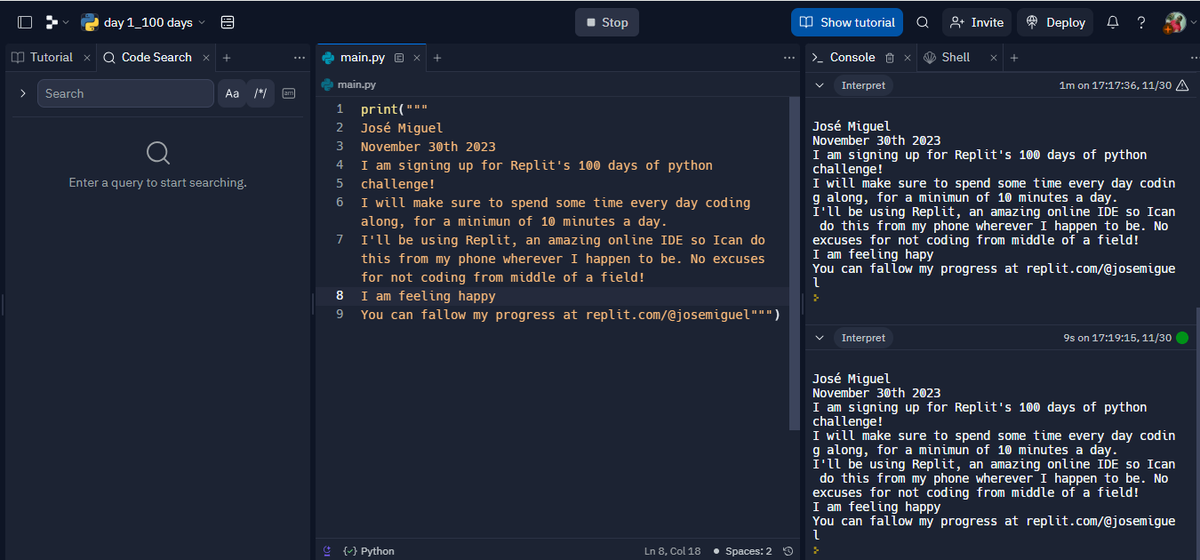Click the Show tutorial button
Viewport: 1200px width, 560px height.
pos(847,22)
